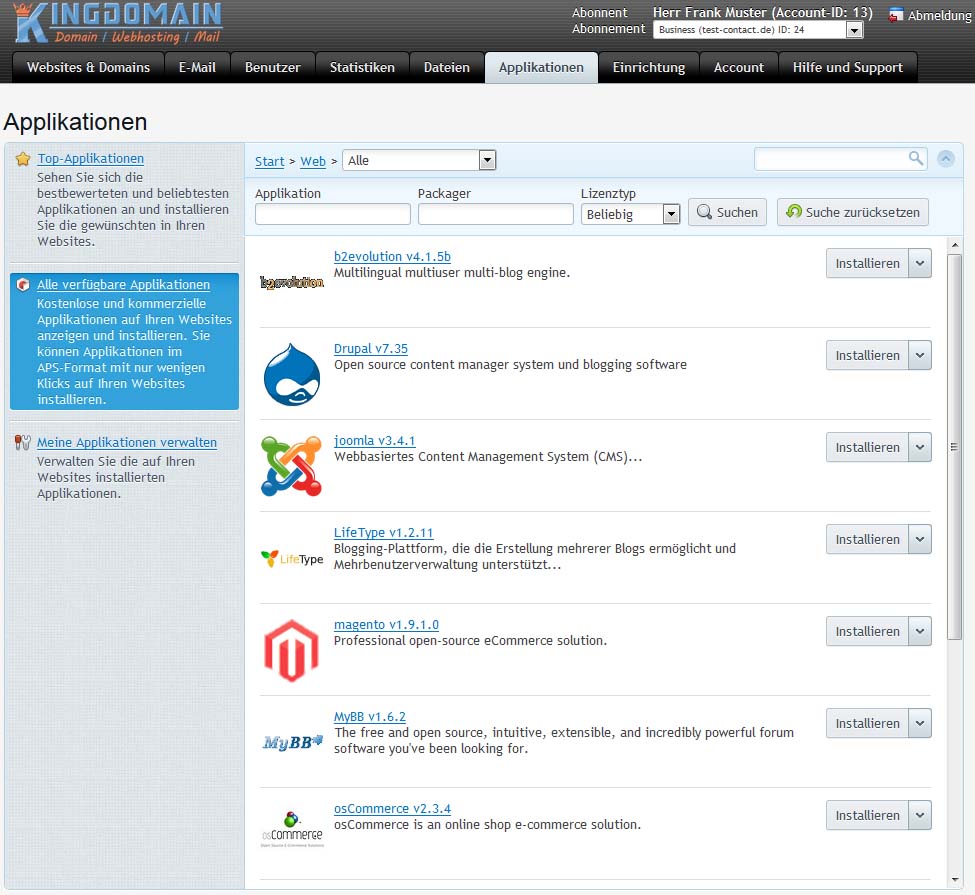This screenshot has height=895, width=975.
Task: Click the star icon beside Top-Applikationen
Action: coord(23,159)
